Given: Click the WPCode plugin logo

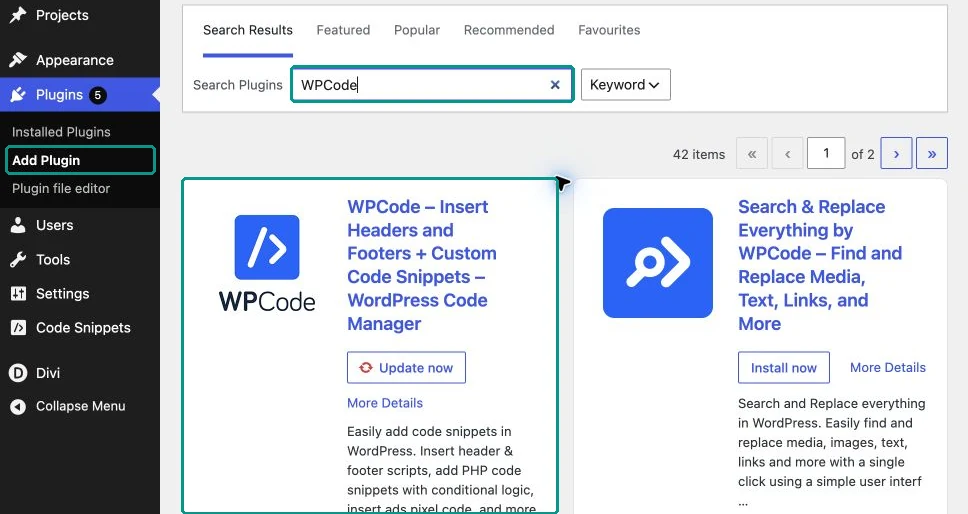Looking at the screenshot, I should (x=267, y=263).
